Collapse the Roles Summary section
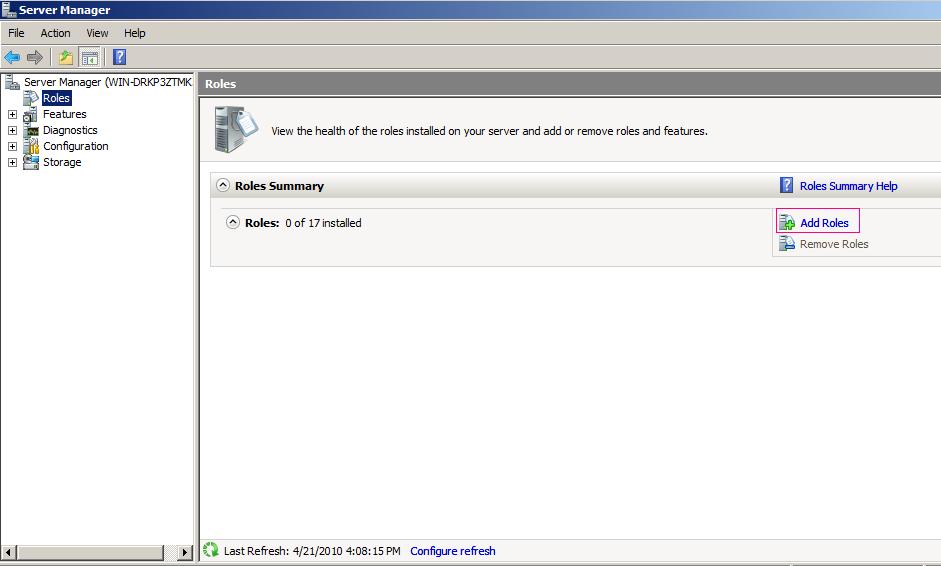The image size is (941, 566). (x=223, y=185)
